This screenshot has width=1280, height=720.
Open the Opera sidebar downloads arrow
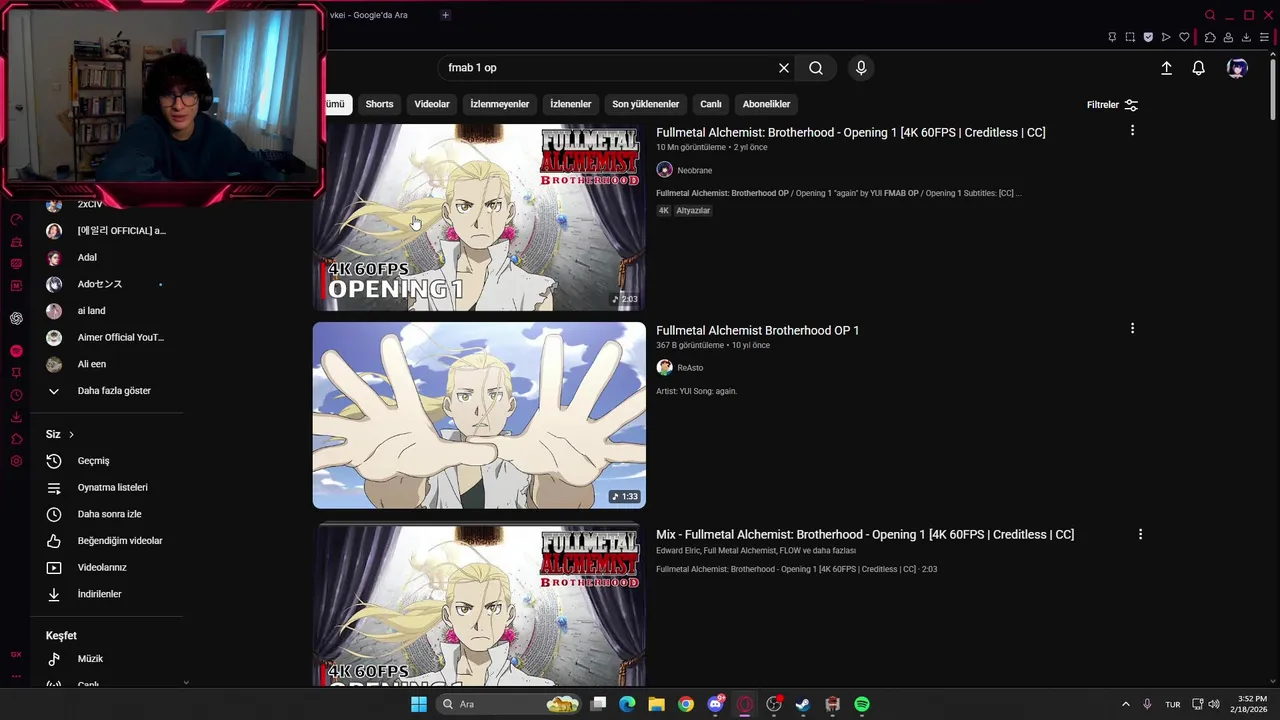point(16,417)
